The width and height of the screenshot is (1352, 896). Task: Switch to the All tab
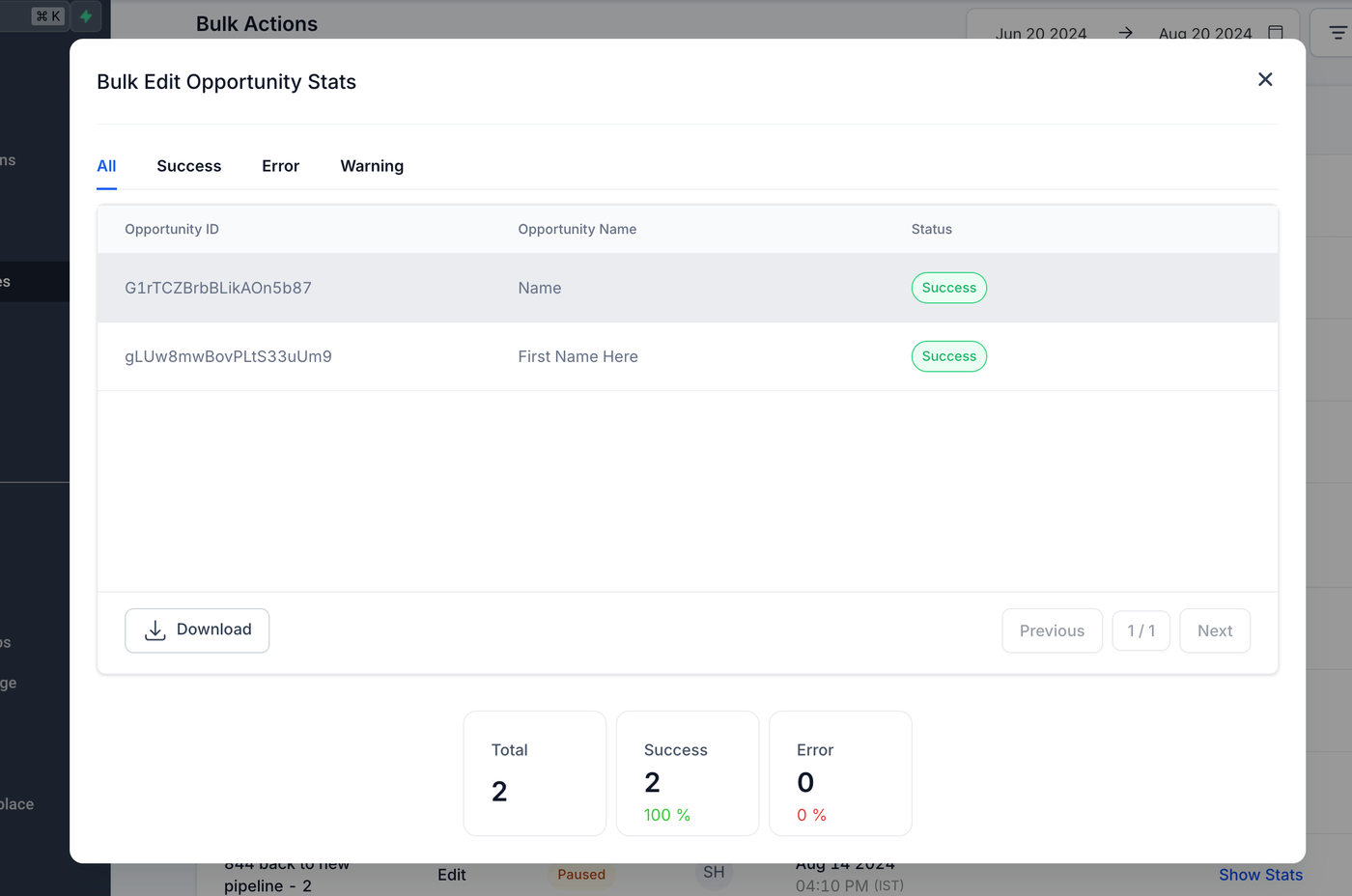click(106, 166)
